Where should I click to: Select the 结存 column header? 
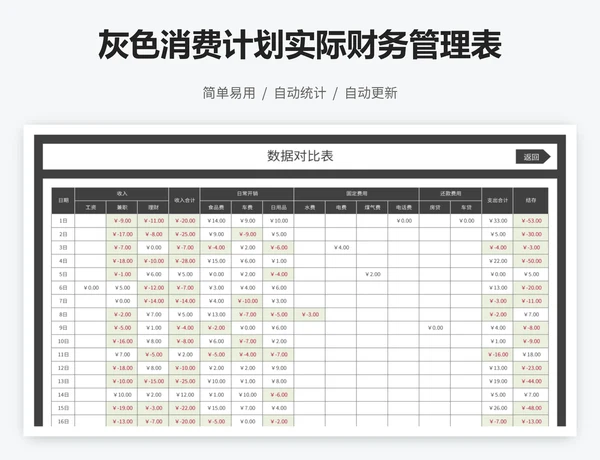click(x=531, y=201)
